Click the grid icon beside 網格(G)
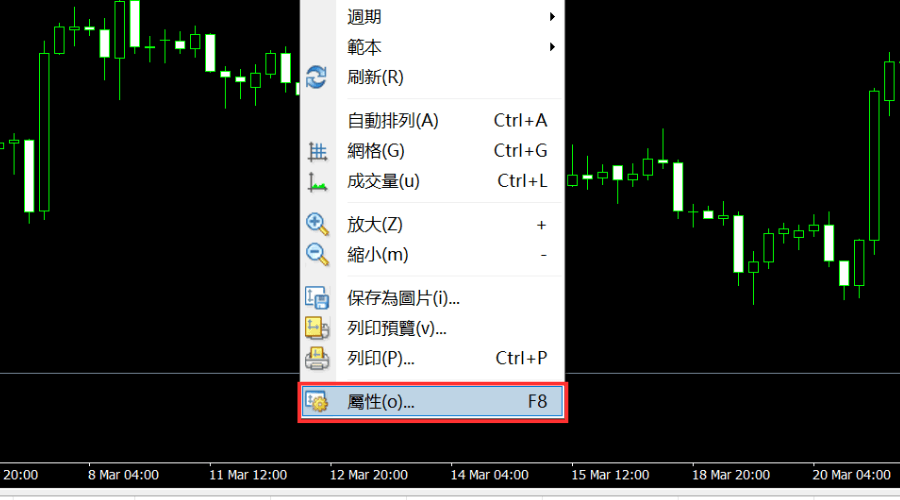This screenshot has width=900, height=500. pos(317,152)
